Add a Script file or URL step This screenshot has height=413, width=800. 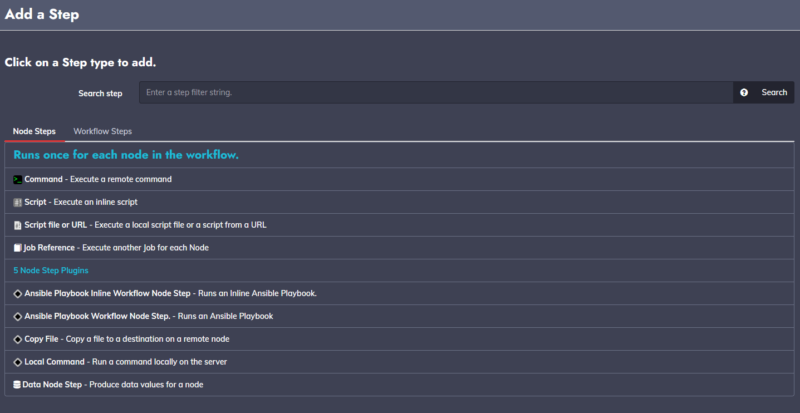click(399, 225)
